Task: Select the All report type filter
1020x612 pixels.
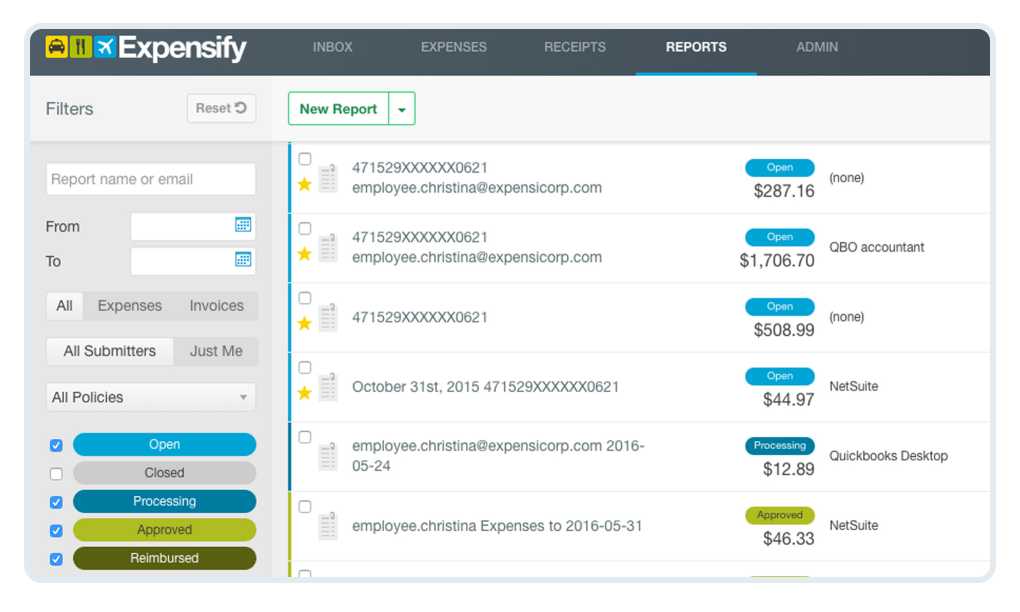Action: (64, 306)
